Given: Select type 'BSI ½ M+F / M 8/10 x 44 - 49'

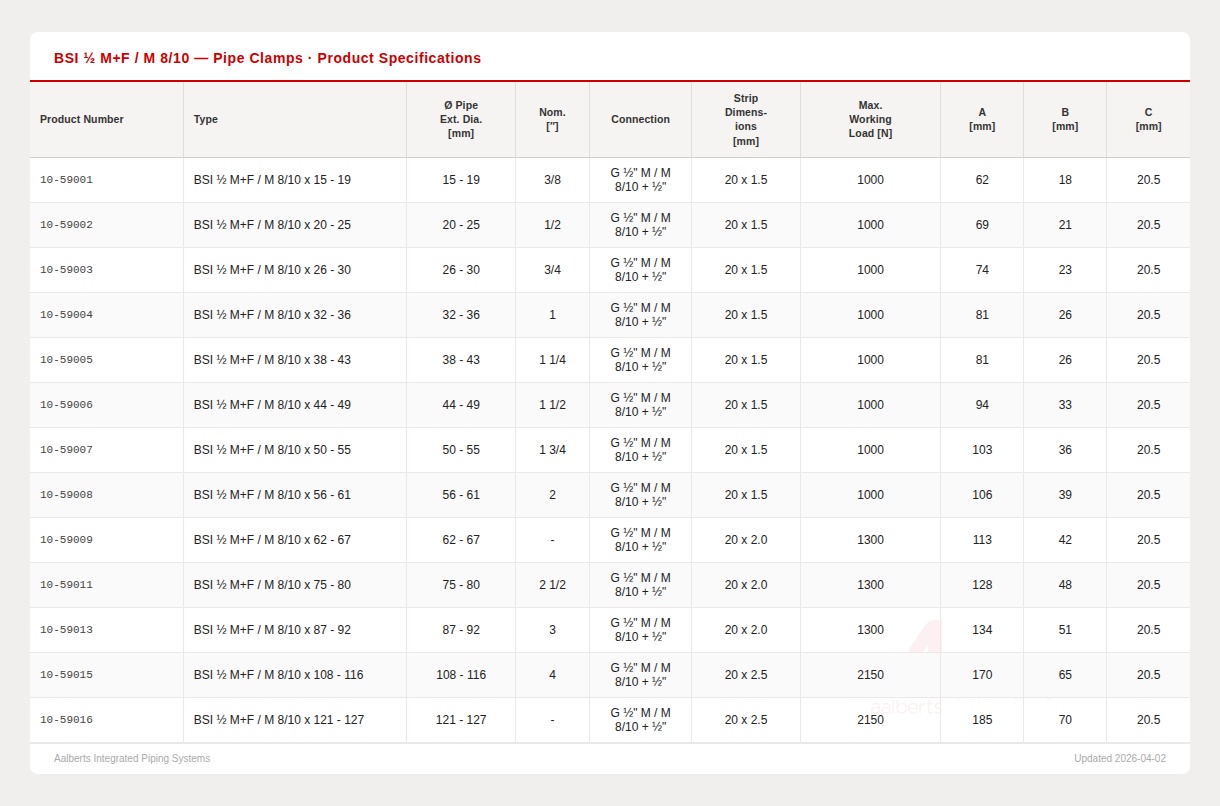Looking at the screenshot, I should [x=272, y=405].
